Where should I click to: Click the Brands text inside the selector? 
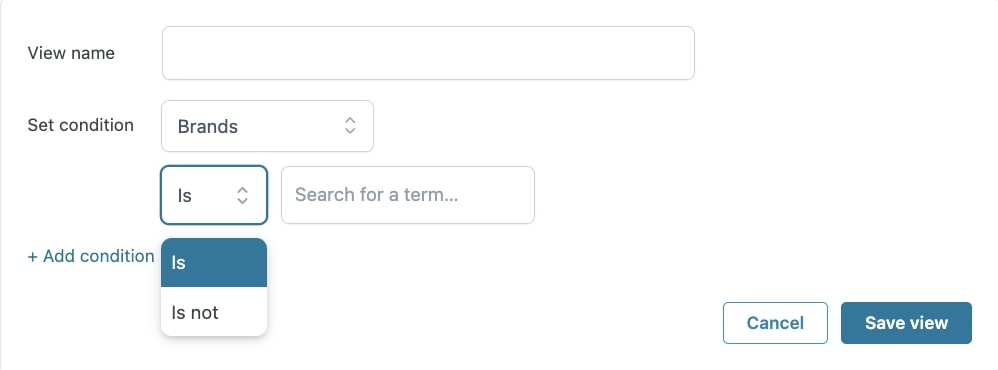click(207, 126)
